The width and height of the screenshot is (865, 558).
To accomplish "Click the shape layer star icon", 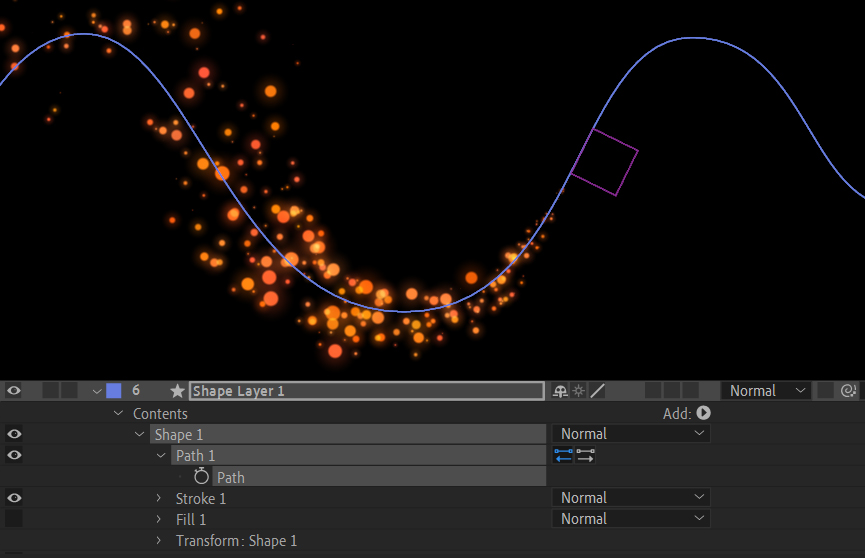I will tap(177, 391).
